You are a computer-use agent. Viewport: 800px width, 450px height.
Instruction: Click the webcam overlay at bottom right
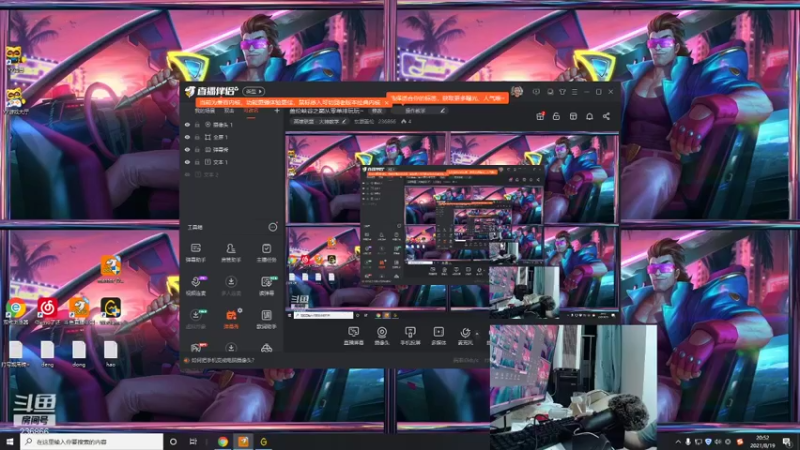tap(573, 387)
